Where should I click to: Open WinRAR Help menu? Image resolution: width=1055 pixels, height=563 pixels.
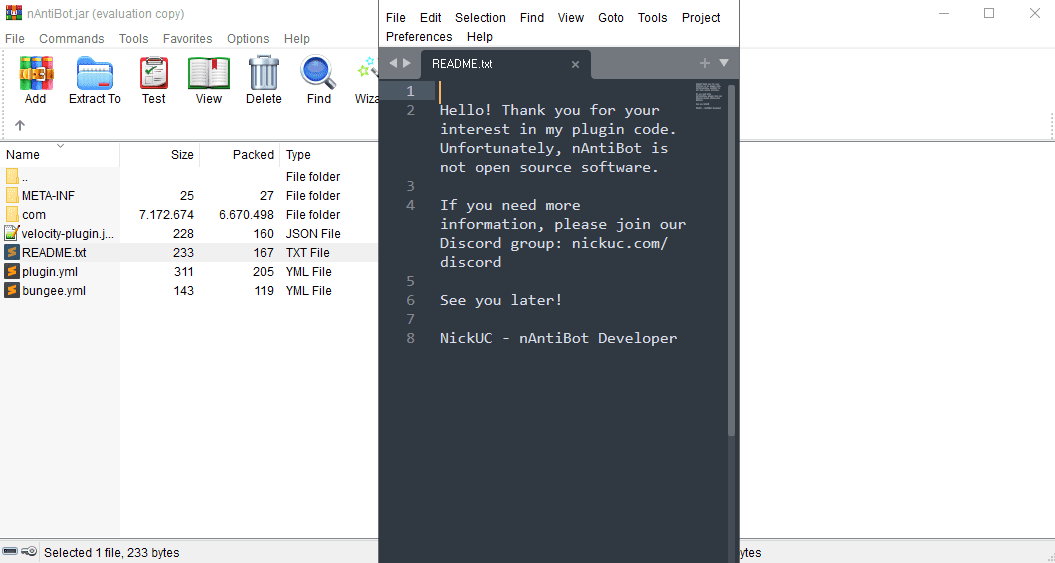click(296, 38)
